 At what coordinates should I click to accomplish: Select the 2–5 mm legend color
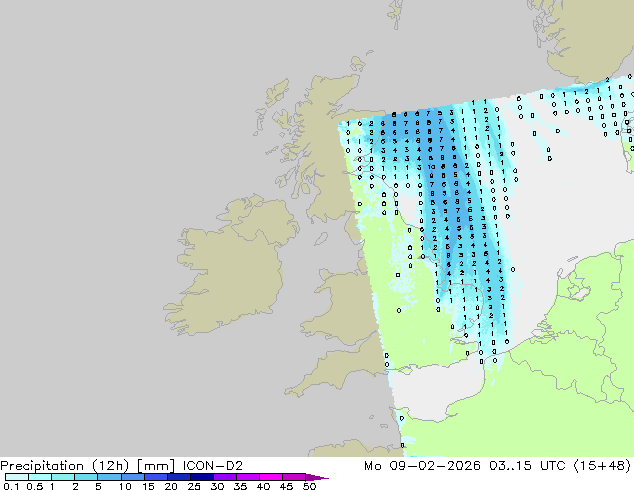[86, 477]
